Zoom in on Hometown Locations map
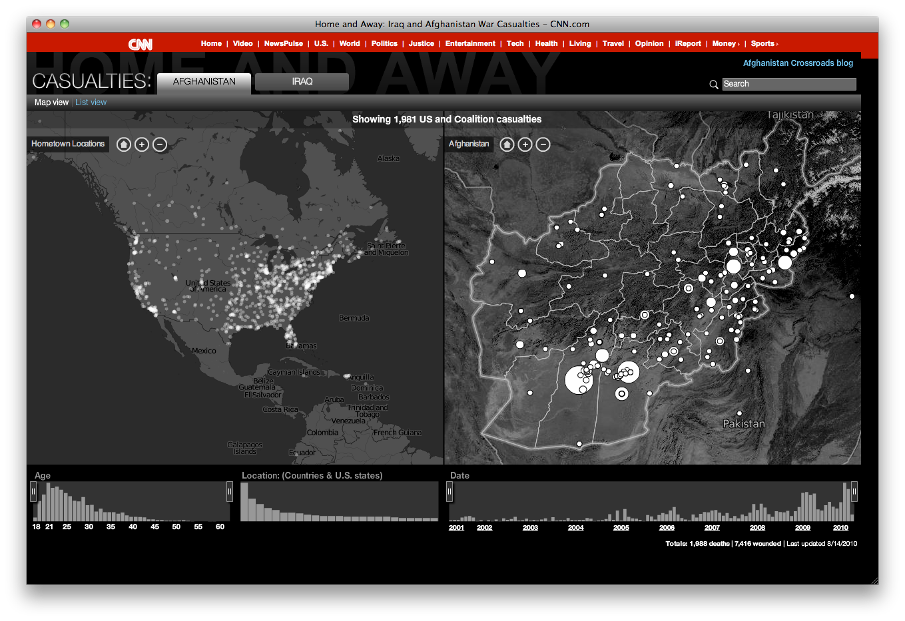The image size is (905, 621). (x=142, y=145)
